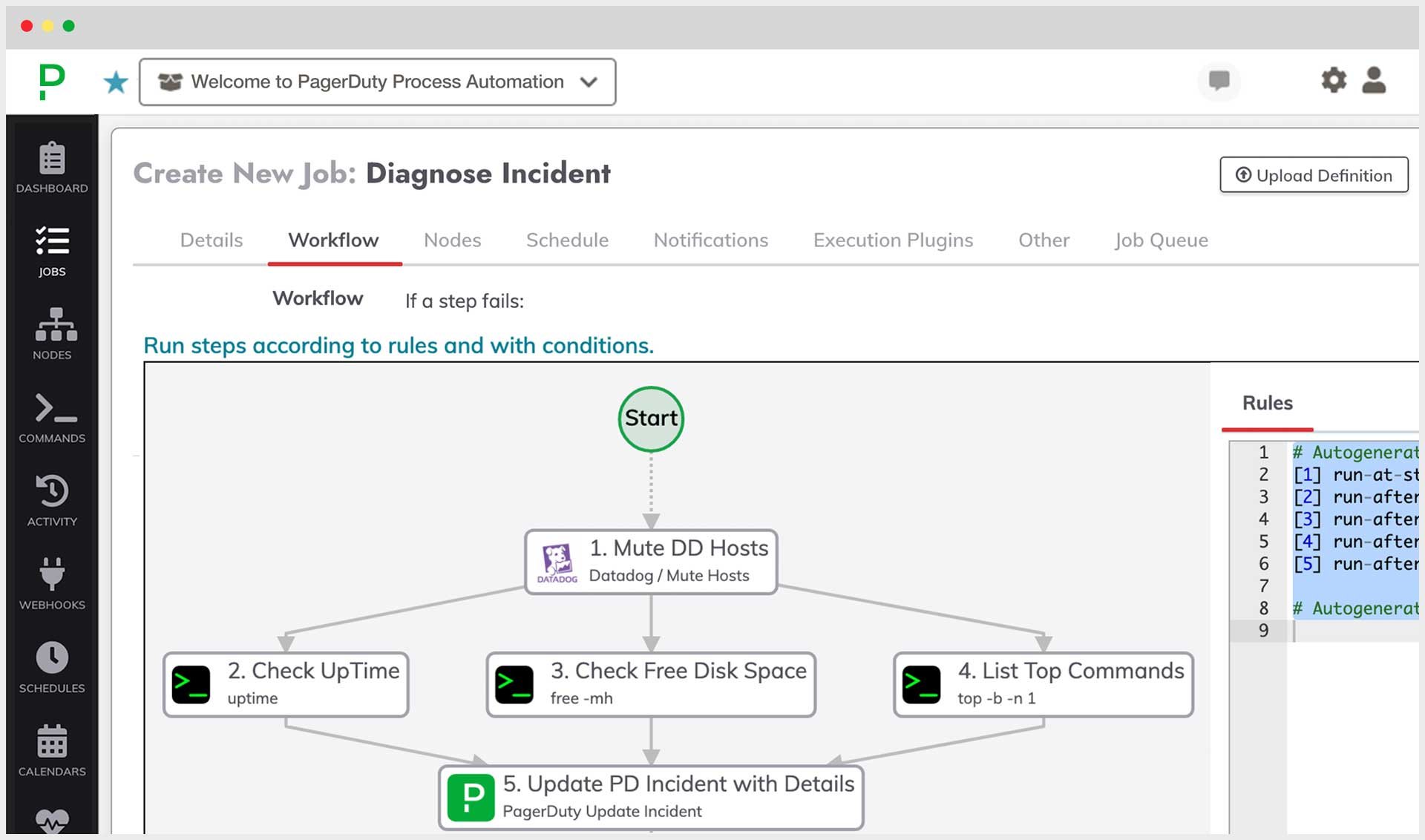Open the Notifications tab
The height and width of the screenshot is (840, 1425).
point(710,240)
